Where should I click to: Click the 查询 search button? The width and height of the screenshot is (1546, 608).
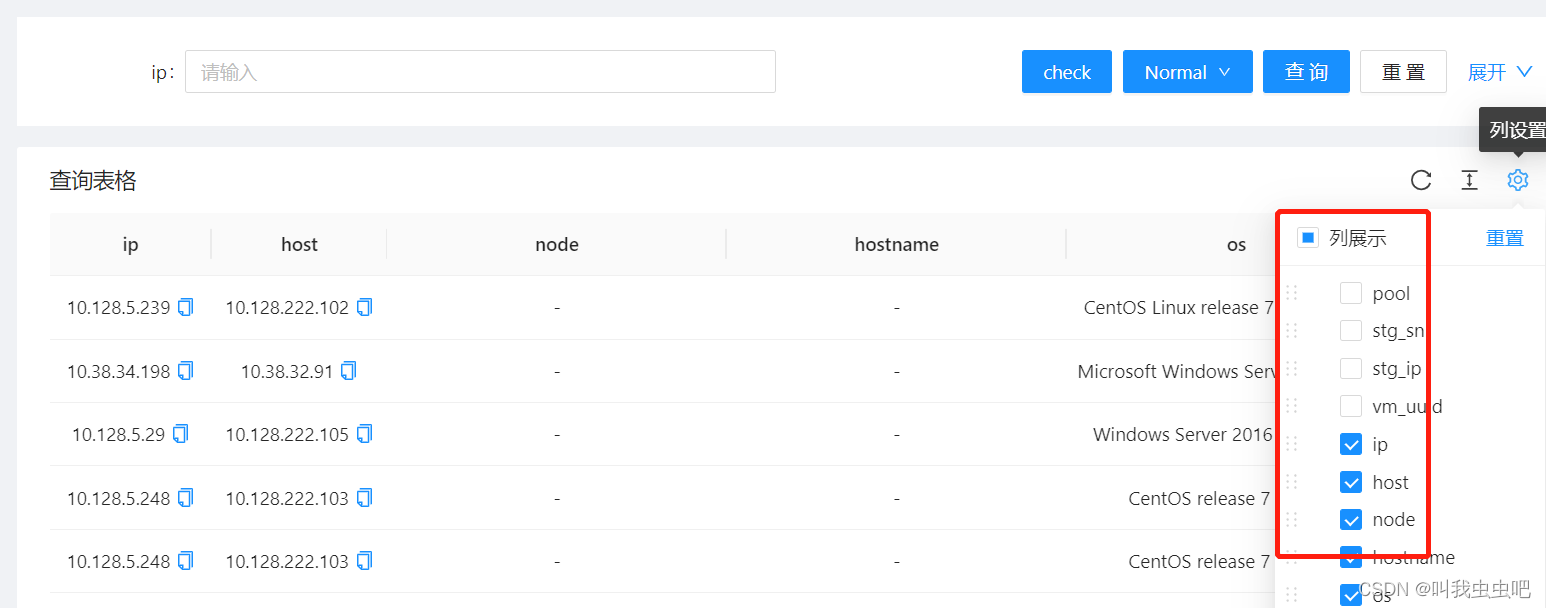point(1306,71)
